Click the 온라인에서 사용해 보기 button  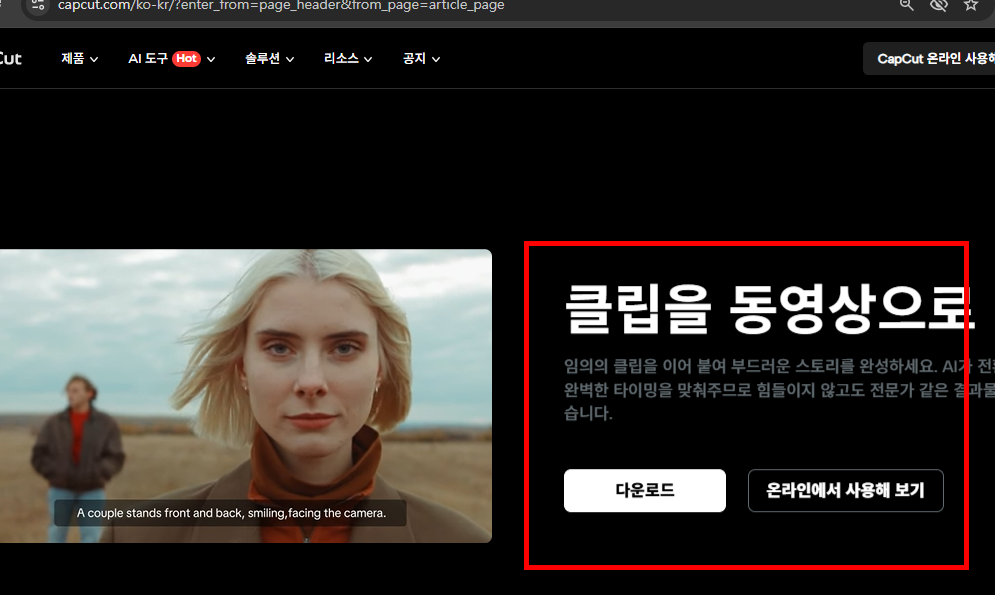click(846, 490)
